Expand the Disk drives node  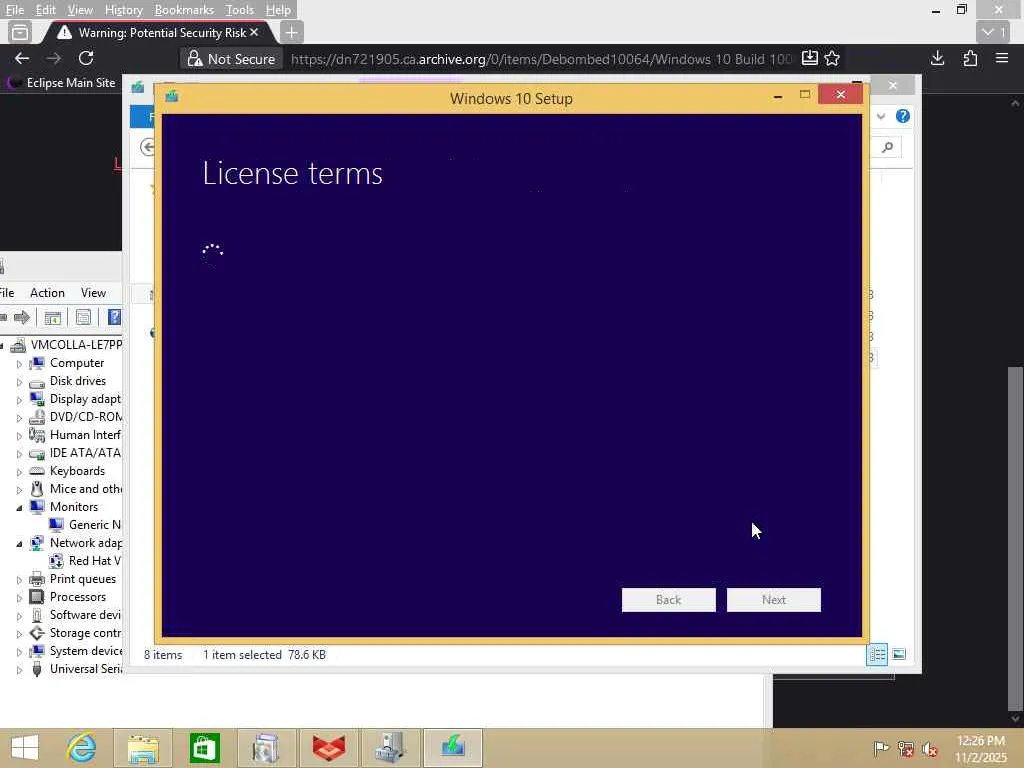pyautogui.click(x=19, y=382)
